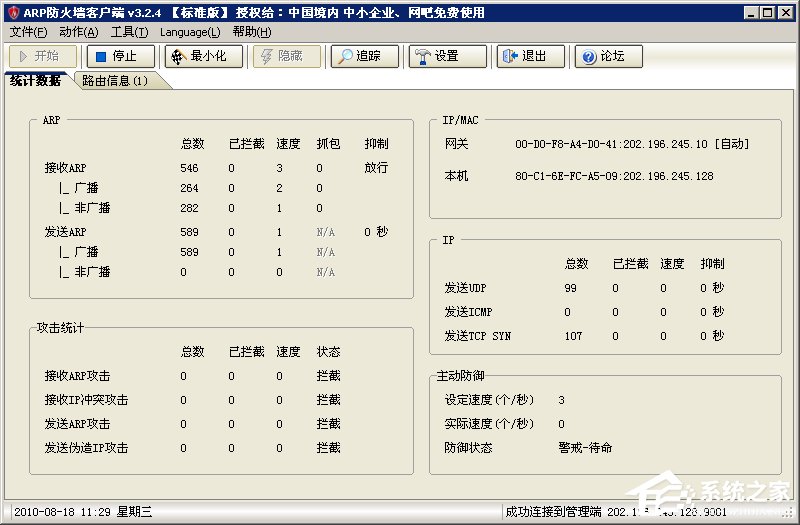Click the gateway MAC address entry
The image size is (800, 525).
click(x=631, y=144)
